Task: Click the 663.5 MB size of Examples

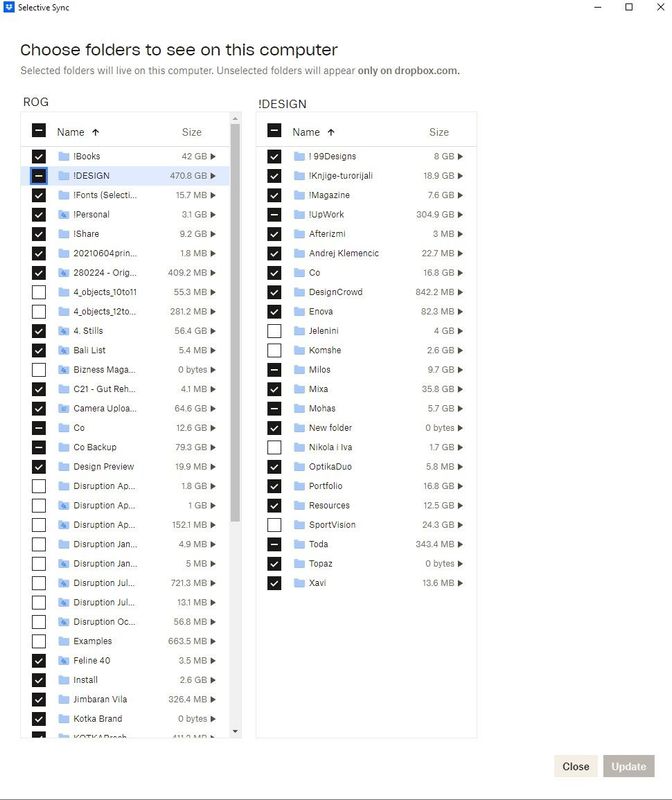Action: (187, 641)
